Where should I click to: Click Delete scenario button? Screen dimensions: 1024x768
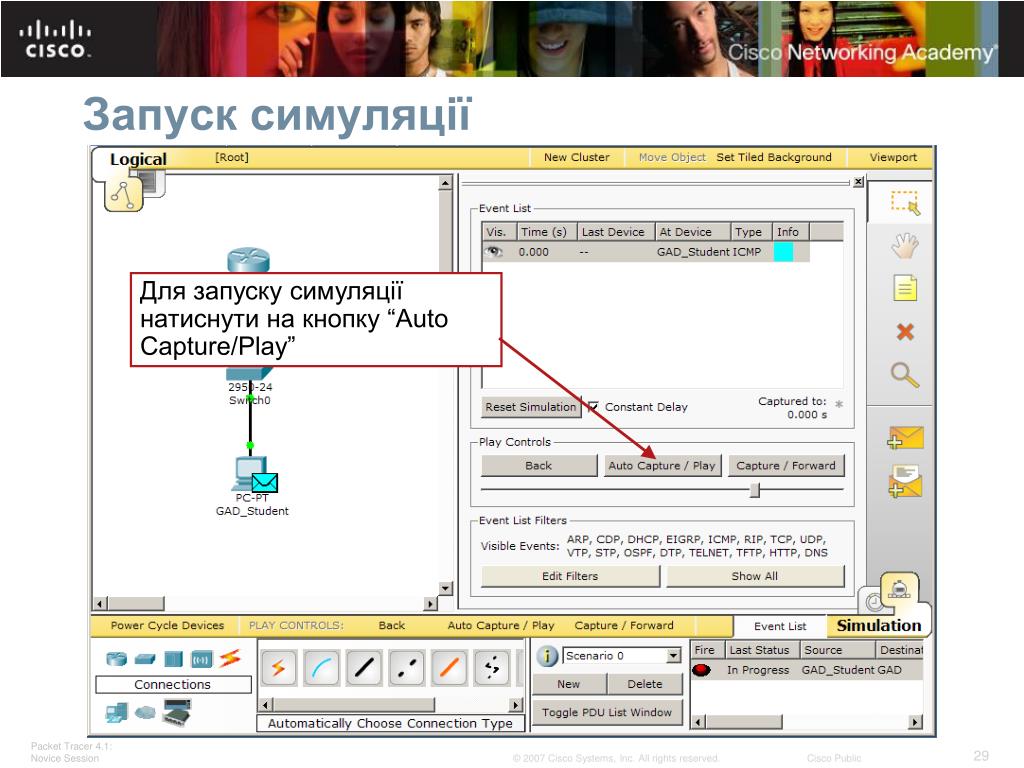pyautogui.click(x=645, y=684)
